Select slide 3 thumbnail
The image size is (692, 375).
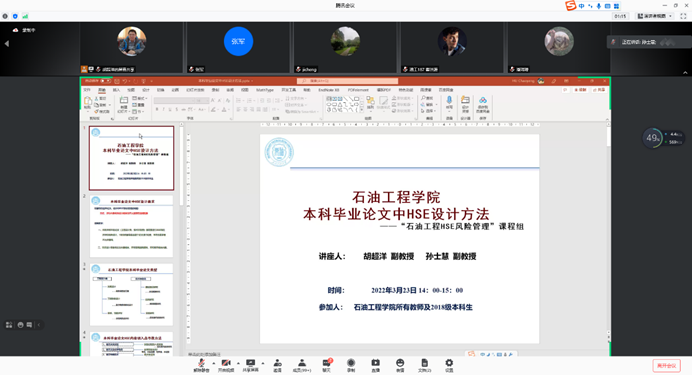pyautogui.click(x=132, y=295)
